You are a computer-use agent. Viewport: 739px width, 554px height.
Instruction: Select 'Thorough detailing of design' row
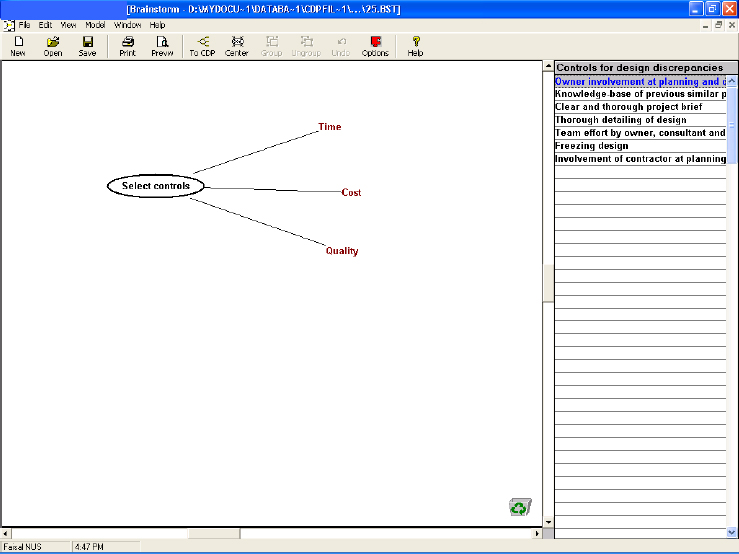point(640,120)
